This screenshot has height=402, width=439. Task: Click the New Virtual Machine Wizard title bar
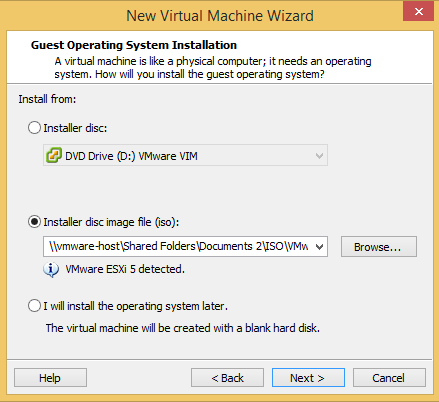tap(220, 16)
